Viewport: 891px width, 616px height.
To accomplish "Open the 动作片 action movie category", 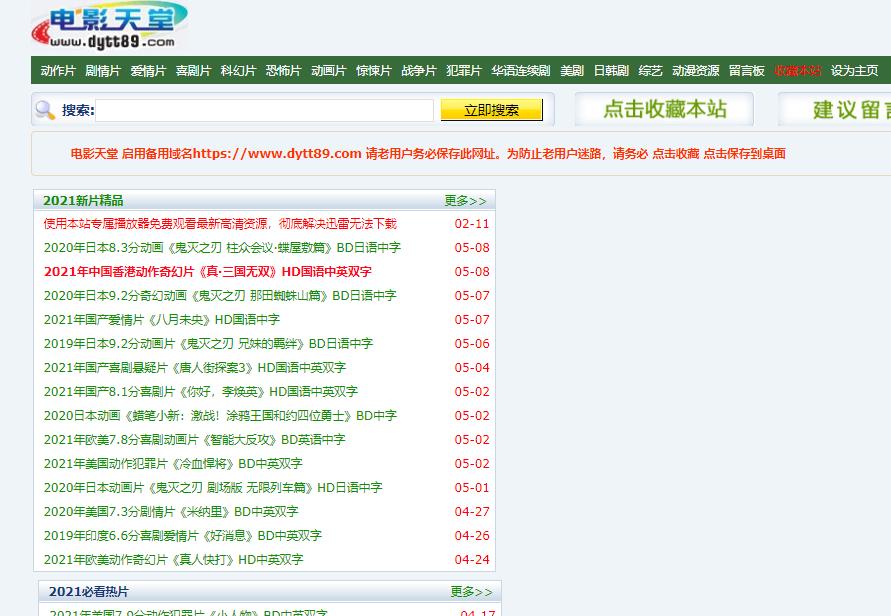I will pyautogui.click(x=57, y=71).
